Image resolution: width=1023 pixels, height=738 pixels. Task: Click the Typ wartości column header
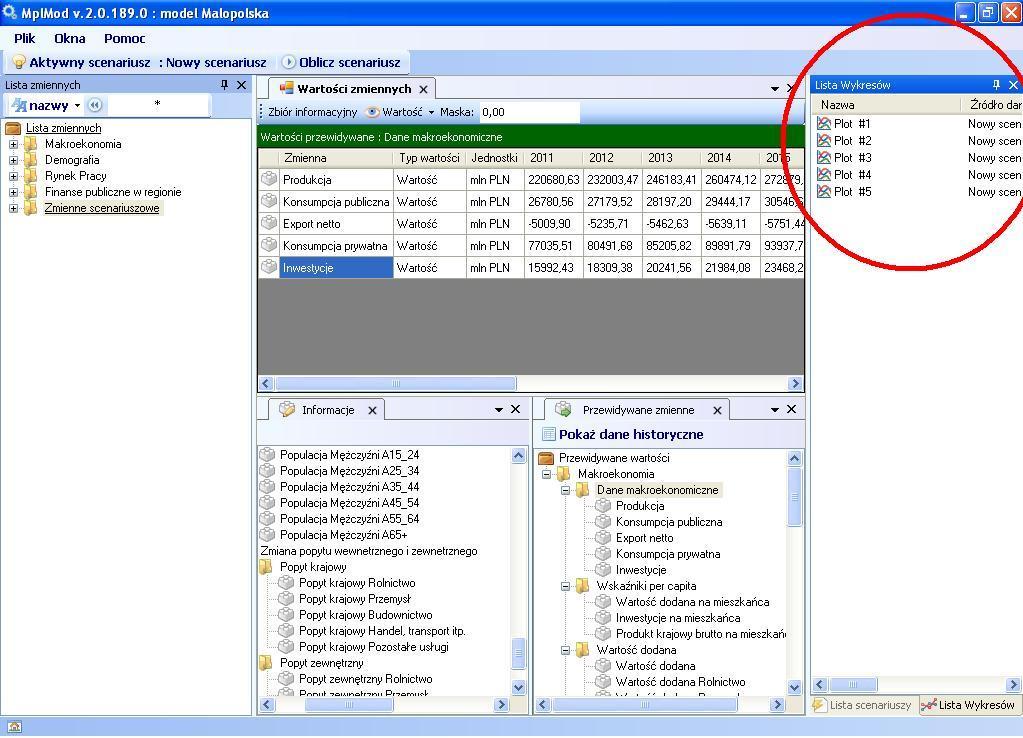[429, 158]
